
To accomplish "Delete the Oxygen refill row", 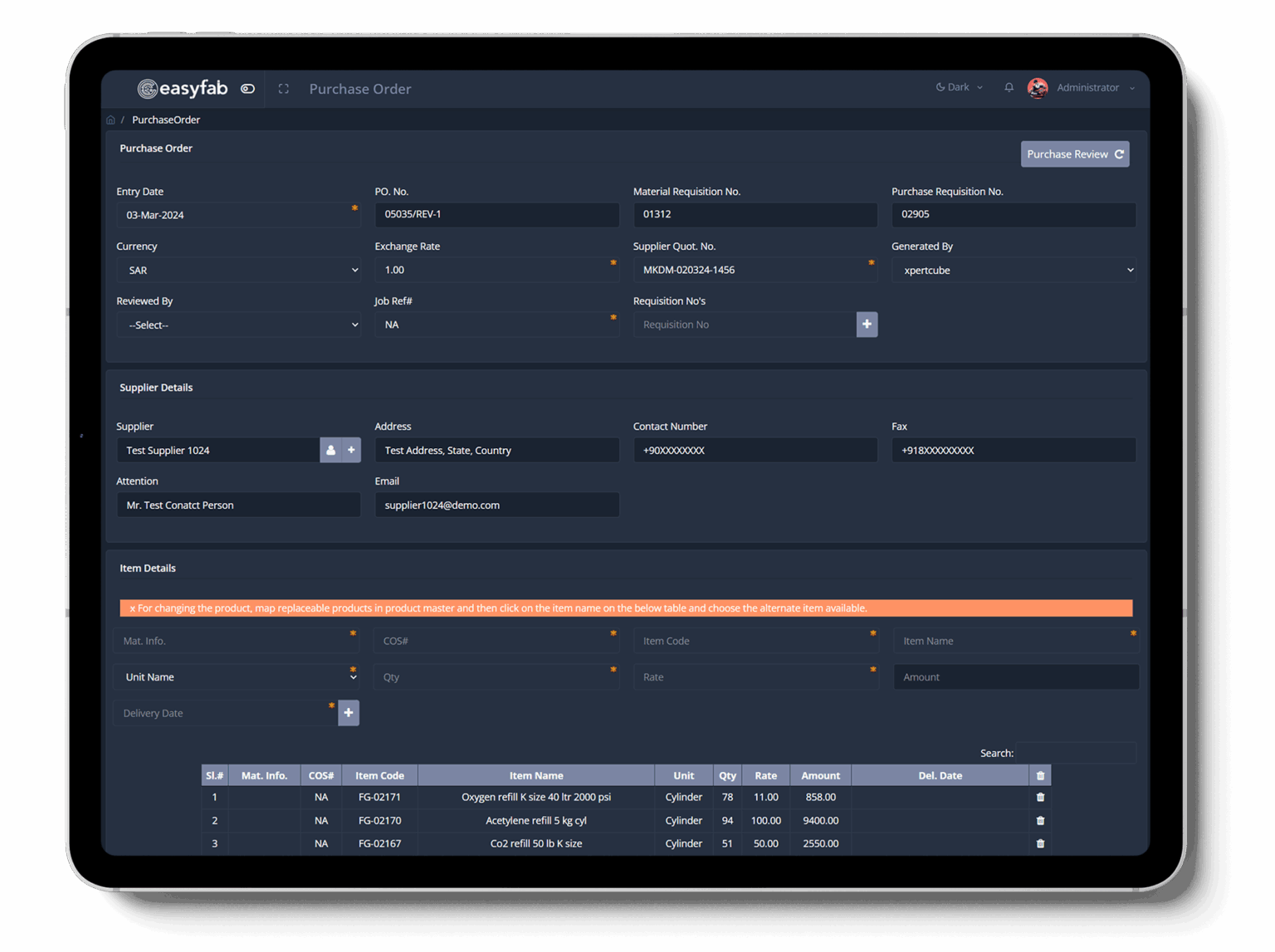I will (1040, 797).
